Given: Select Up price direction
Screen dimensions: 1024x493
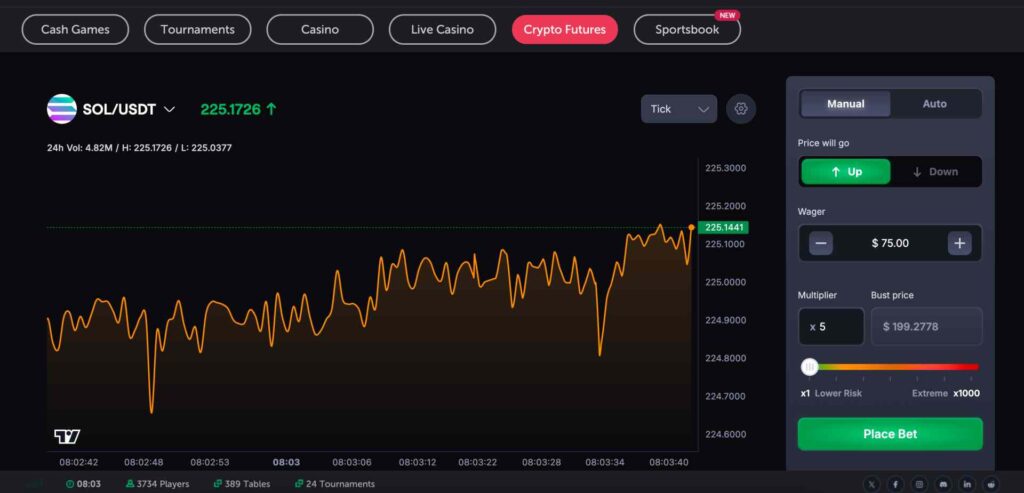Looking at the screenshot, I should 846,172.
